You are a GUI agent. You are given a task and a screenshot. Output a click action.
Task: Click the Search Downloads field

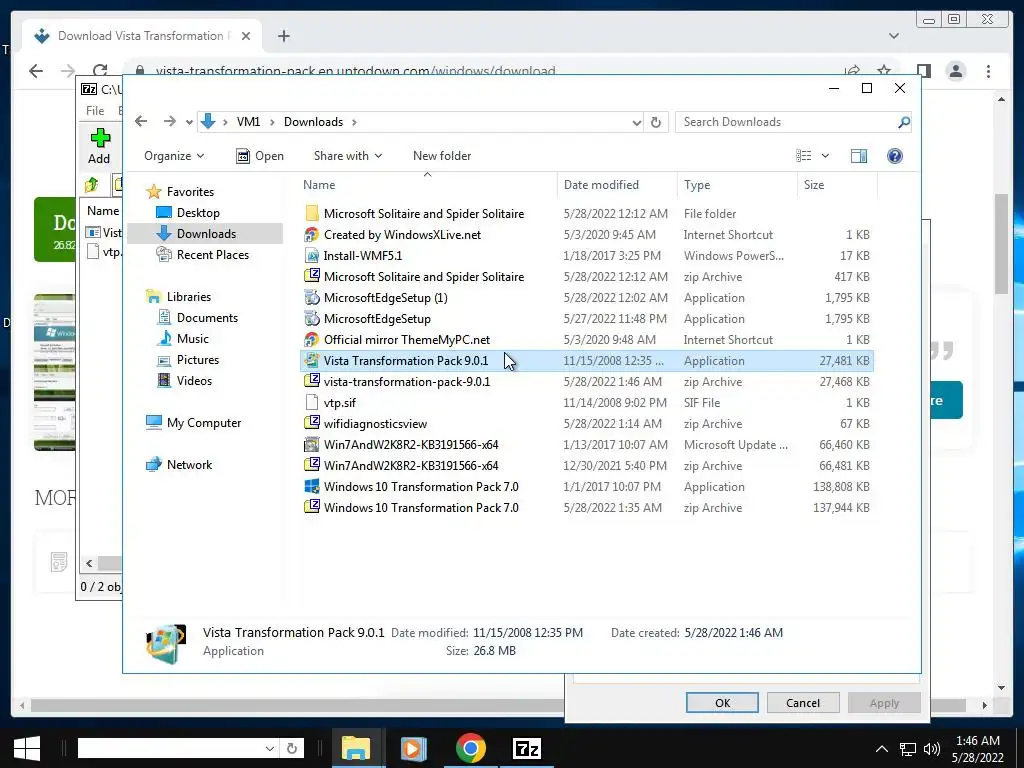pos(787,122)
